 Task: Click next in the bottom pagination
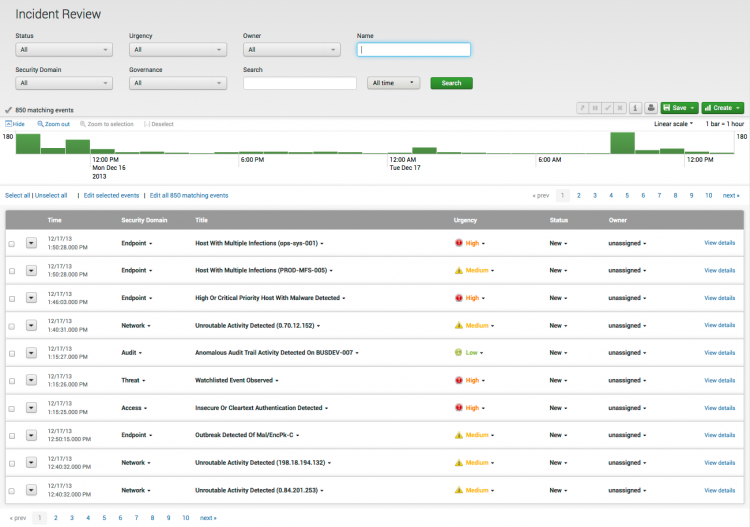[208, 518]
